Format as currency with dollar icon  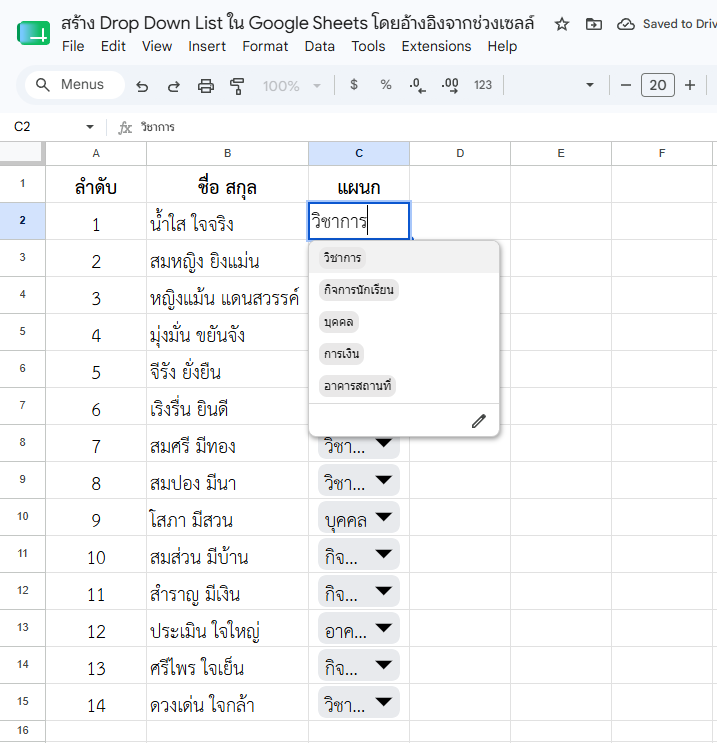[x=354, y=85]
